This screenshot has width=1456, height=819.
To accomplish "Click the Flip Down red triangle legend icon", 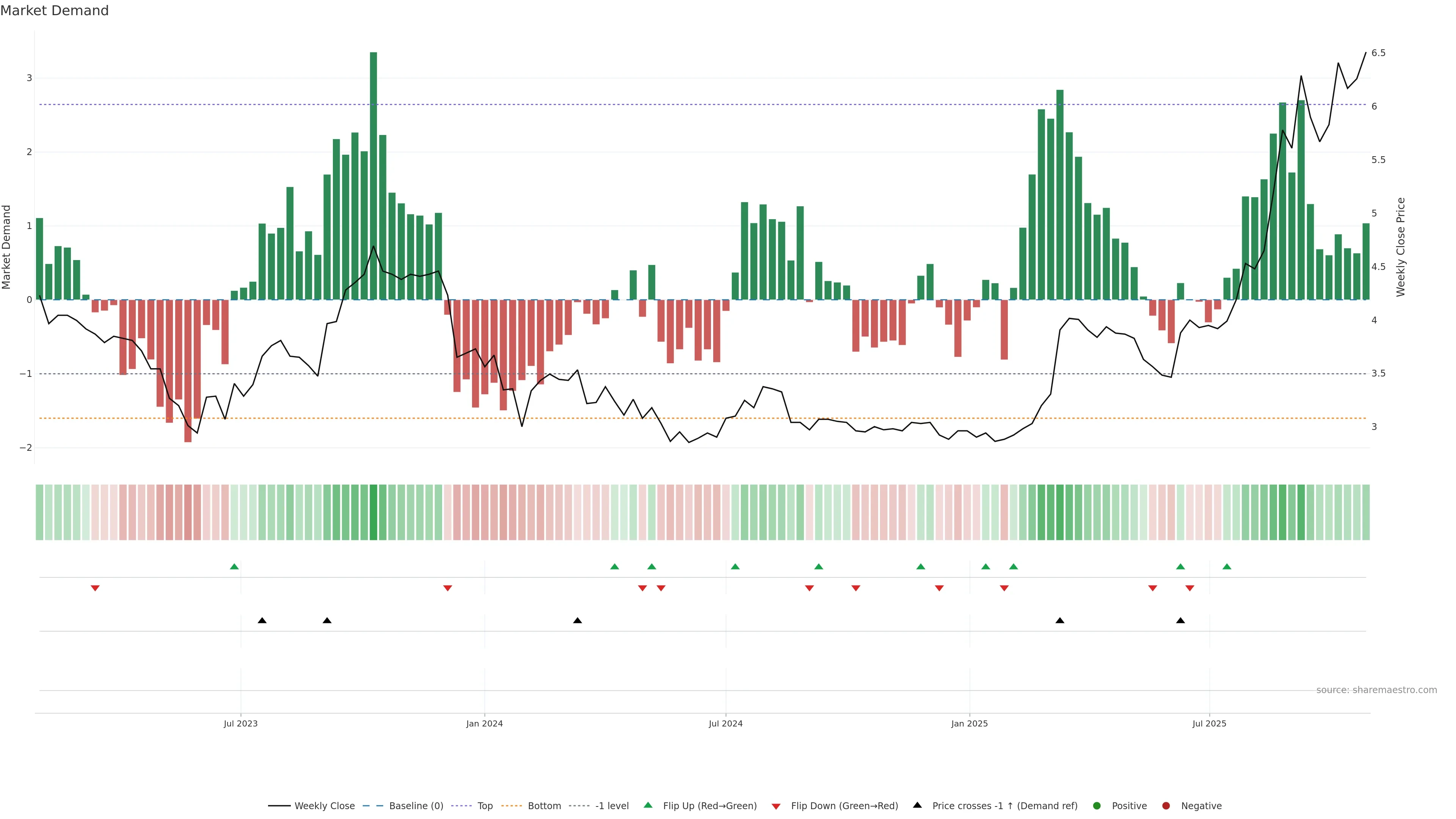I will click(x=776, y=806).
